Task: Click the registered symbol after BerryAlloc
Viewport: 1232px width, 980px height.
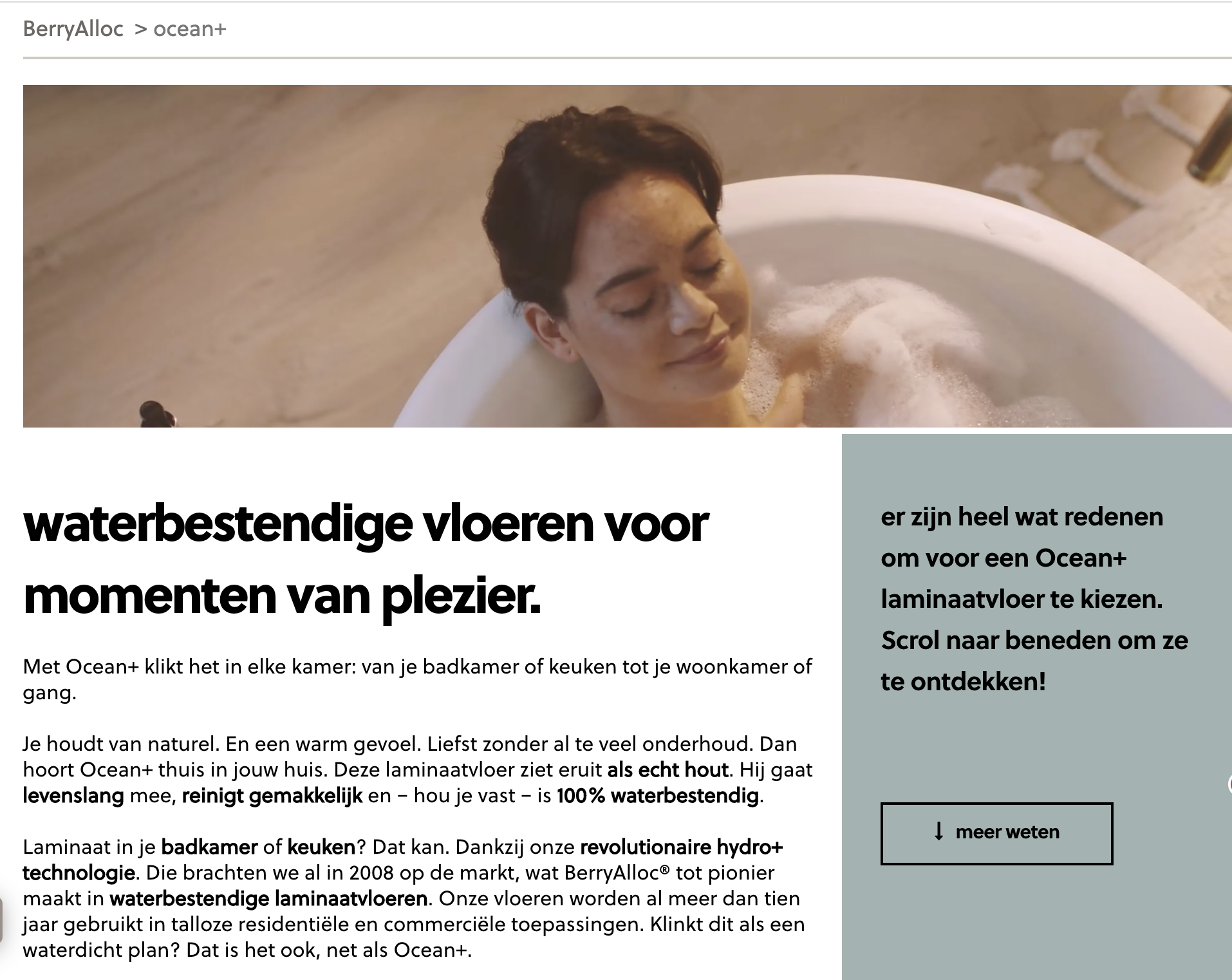Action: [665, 869]
